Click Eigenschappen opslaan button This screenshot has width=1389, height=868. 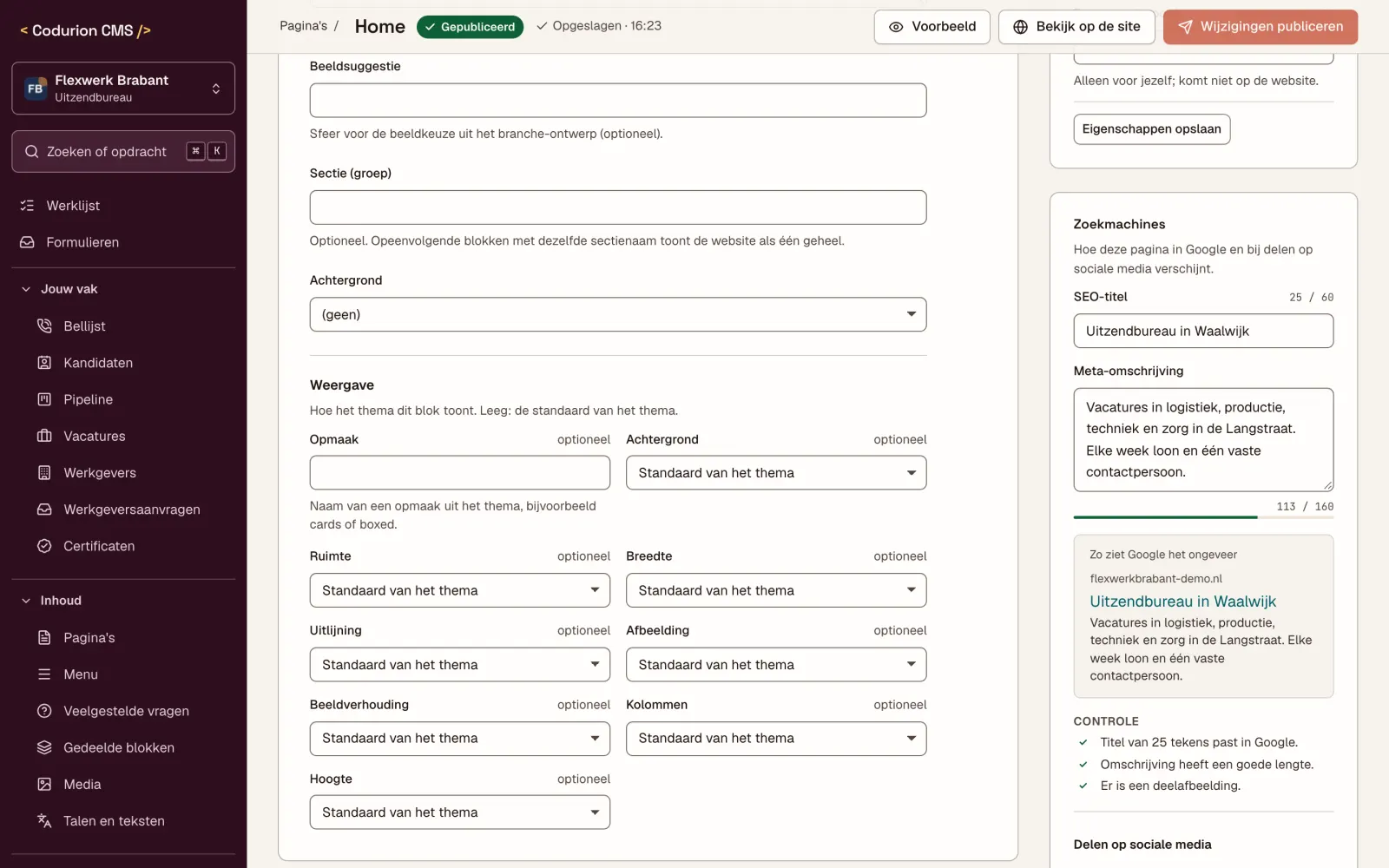click(x=1152, y=129)
